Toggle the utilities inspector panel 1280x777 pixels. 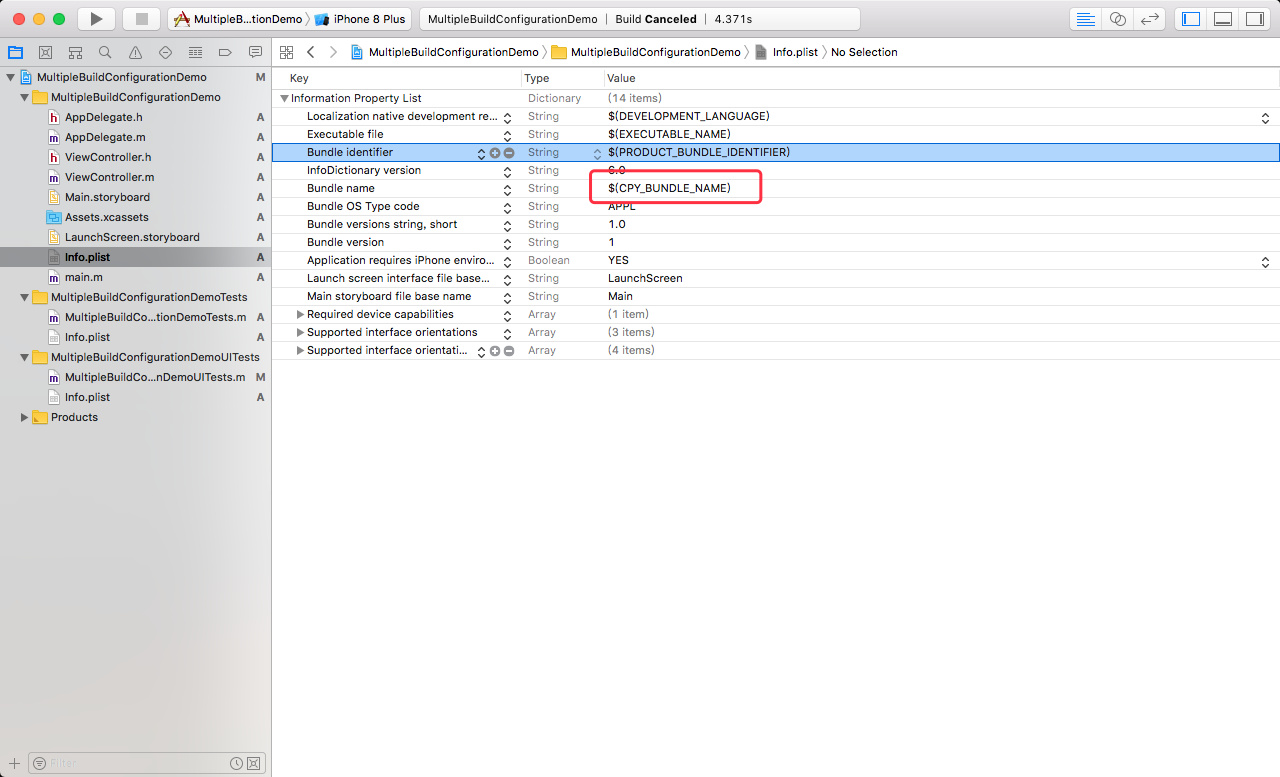[1254, 19]
